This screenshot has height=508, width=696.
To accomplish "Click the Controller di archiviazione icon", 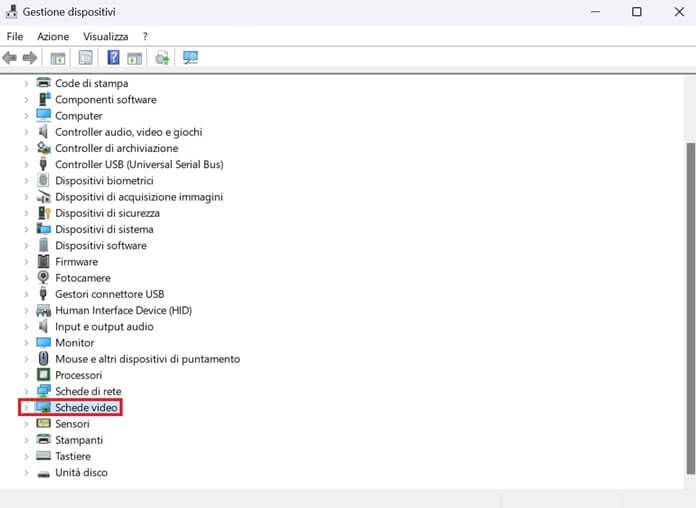I will 44,147.
